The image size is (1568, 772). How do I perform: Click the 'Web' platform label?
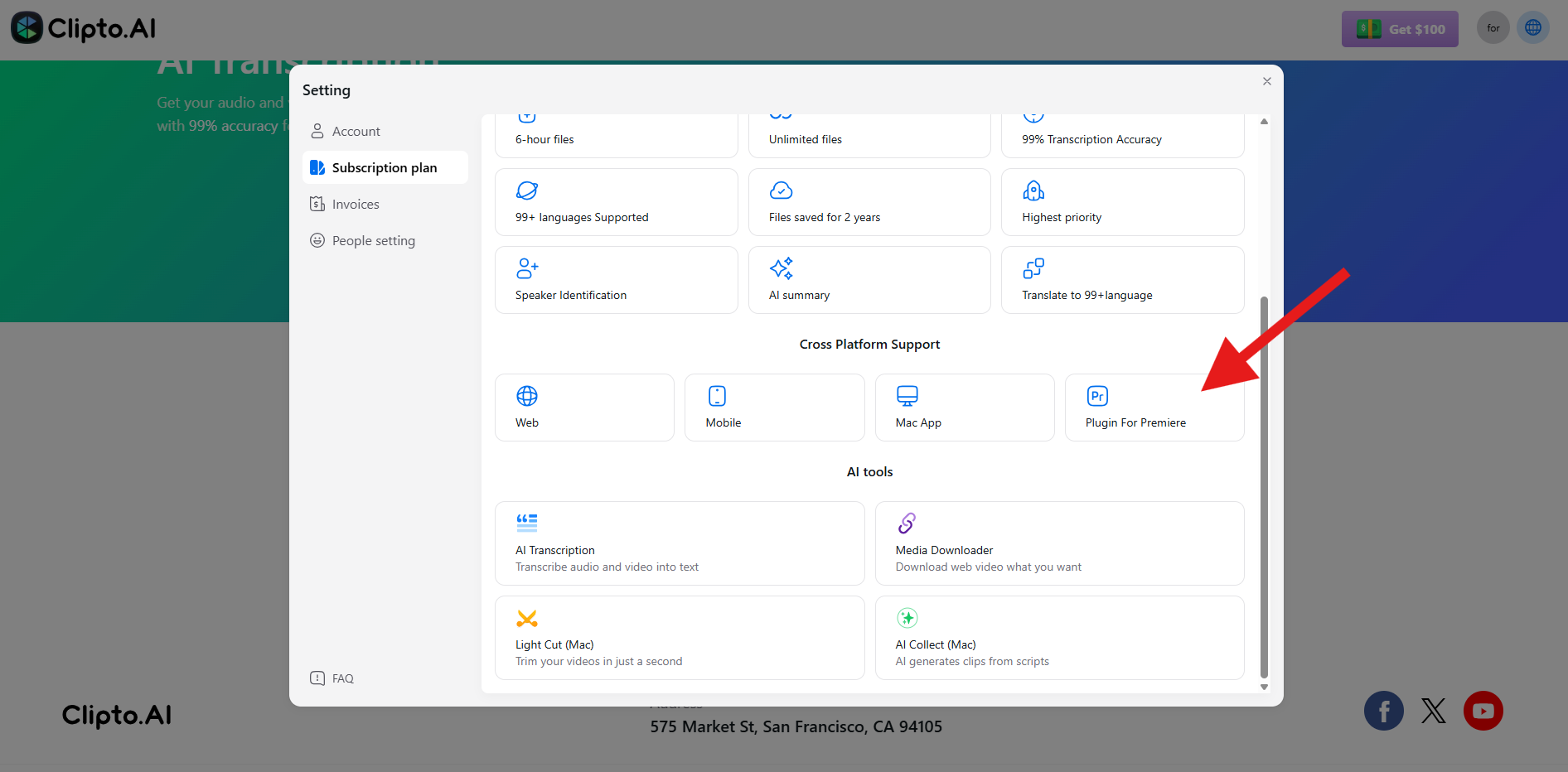[527, 422]
